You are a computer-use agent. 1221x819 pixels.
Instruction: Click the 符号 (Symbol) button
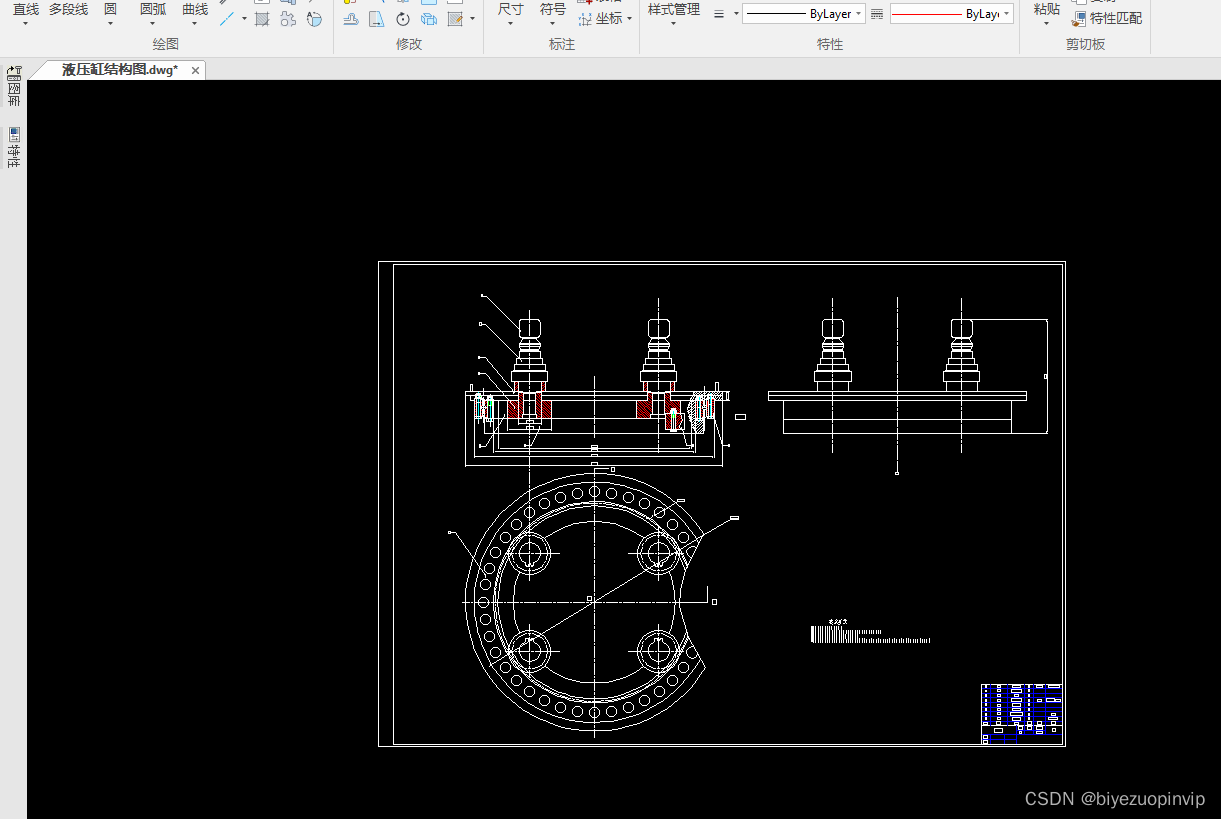[x=552, y=9]
